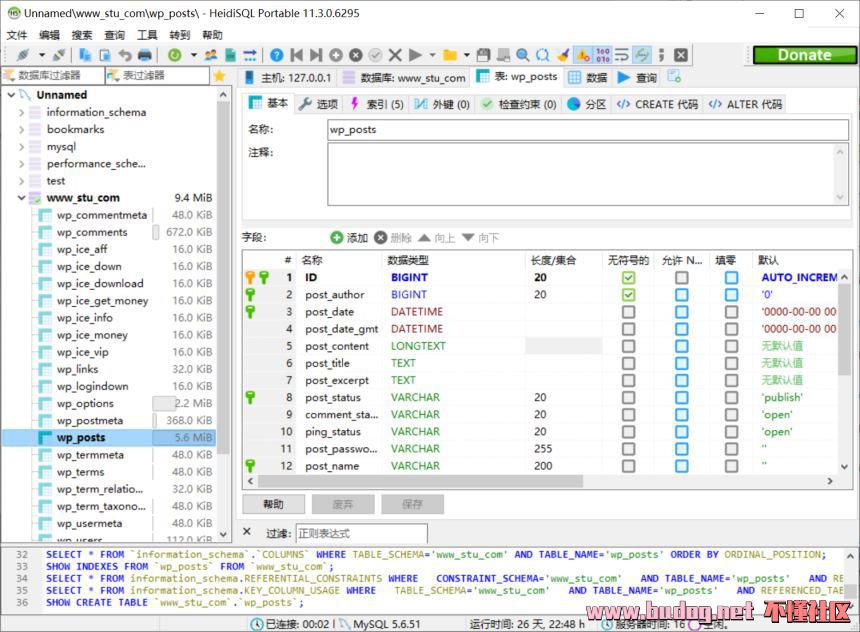
Task: Click the magnifier search icon
Action: (523, 55)
